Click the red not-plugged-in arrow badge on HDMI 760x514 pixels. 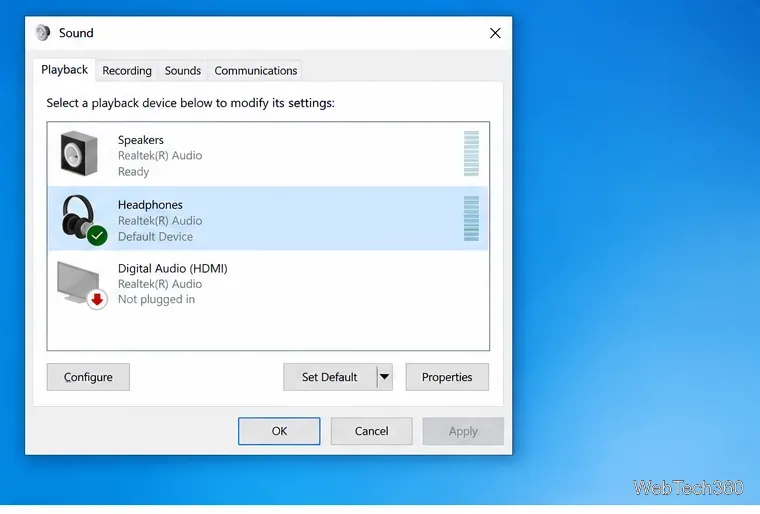pyautogui.click(x=97, y=299)
